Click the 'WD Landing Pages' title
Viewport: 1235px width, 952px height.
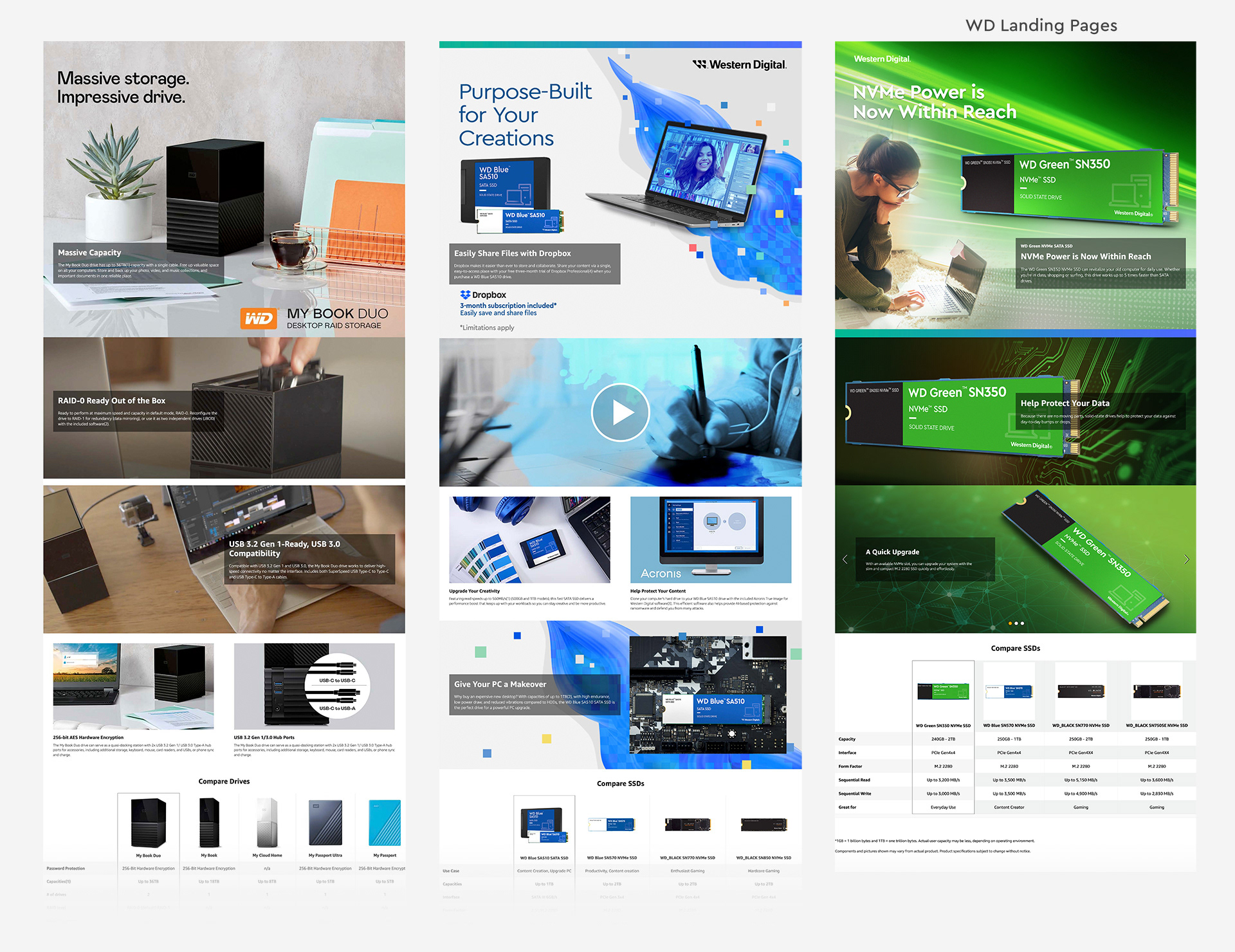pyautogui.click(x=1041, y=25)
